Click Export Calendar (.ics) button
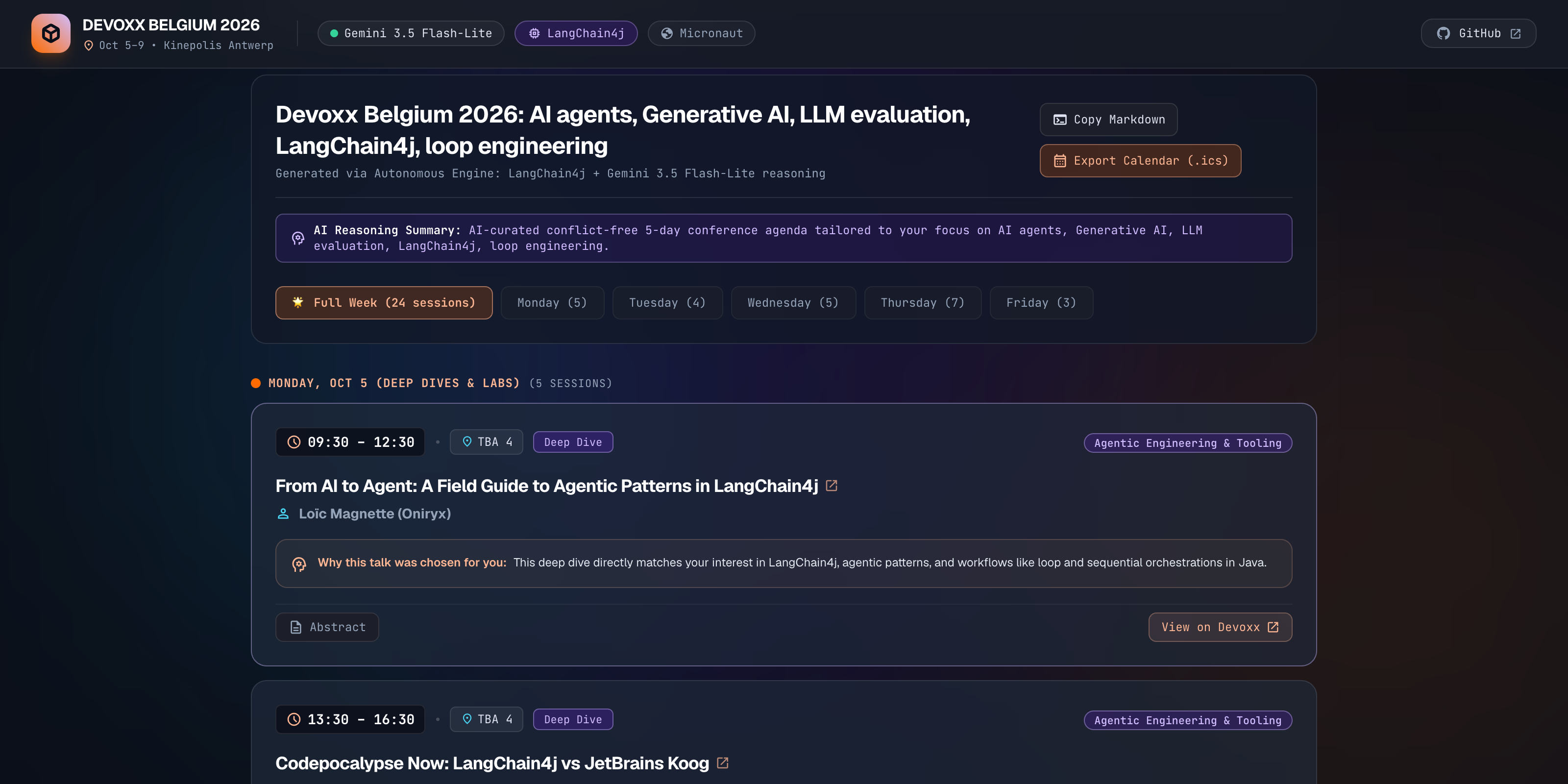The width and height of the screenshot is (1568, 784). point(1140,161)
